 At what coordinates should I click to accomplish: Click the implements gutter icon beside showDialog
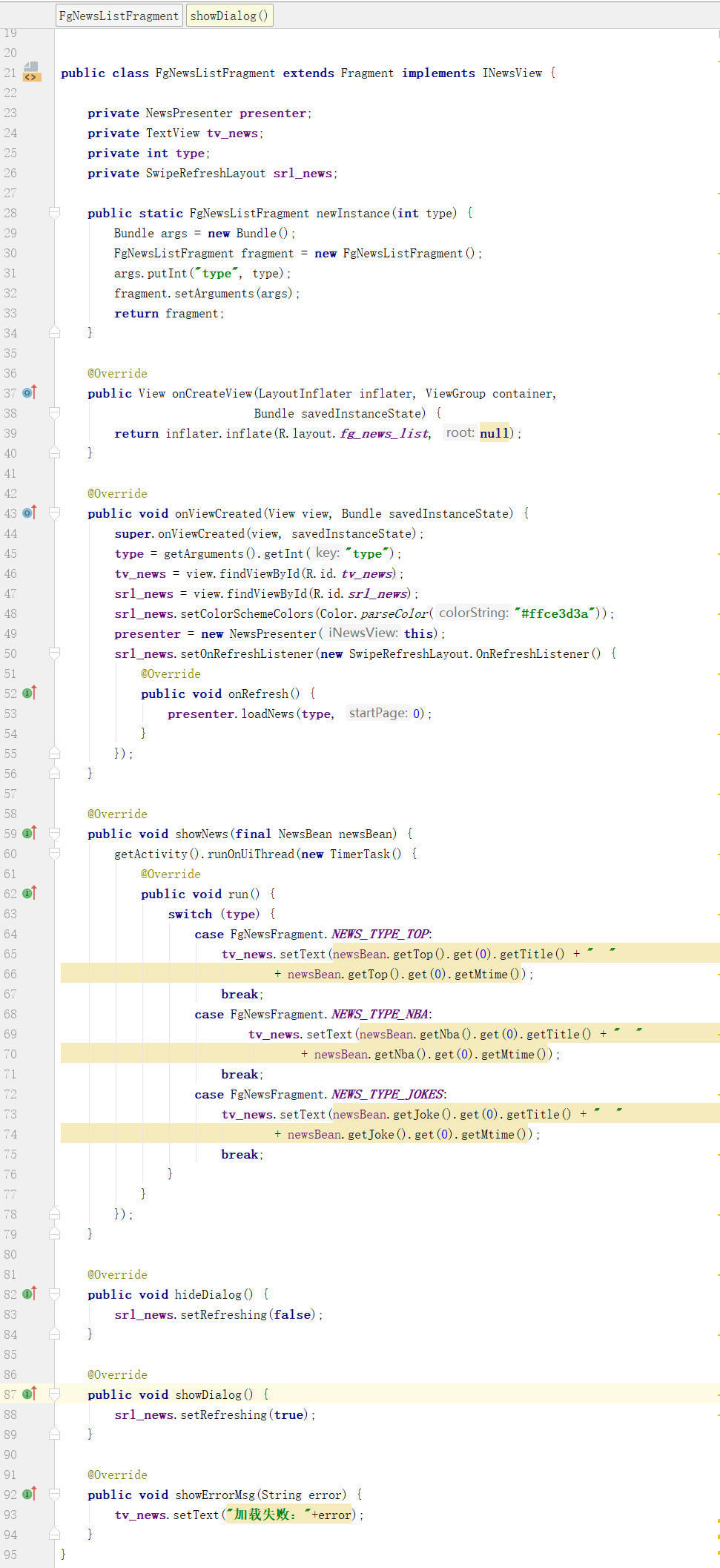[x=29, y=1394]
